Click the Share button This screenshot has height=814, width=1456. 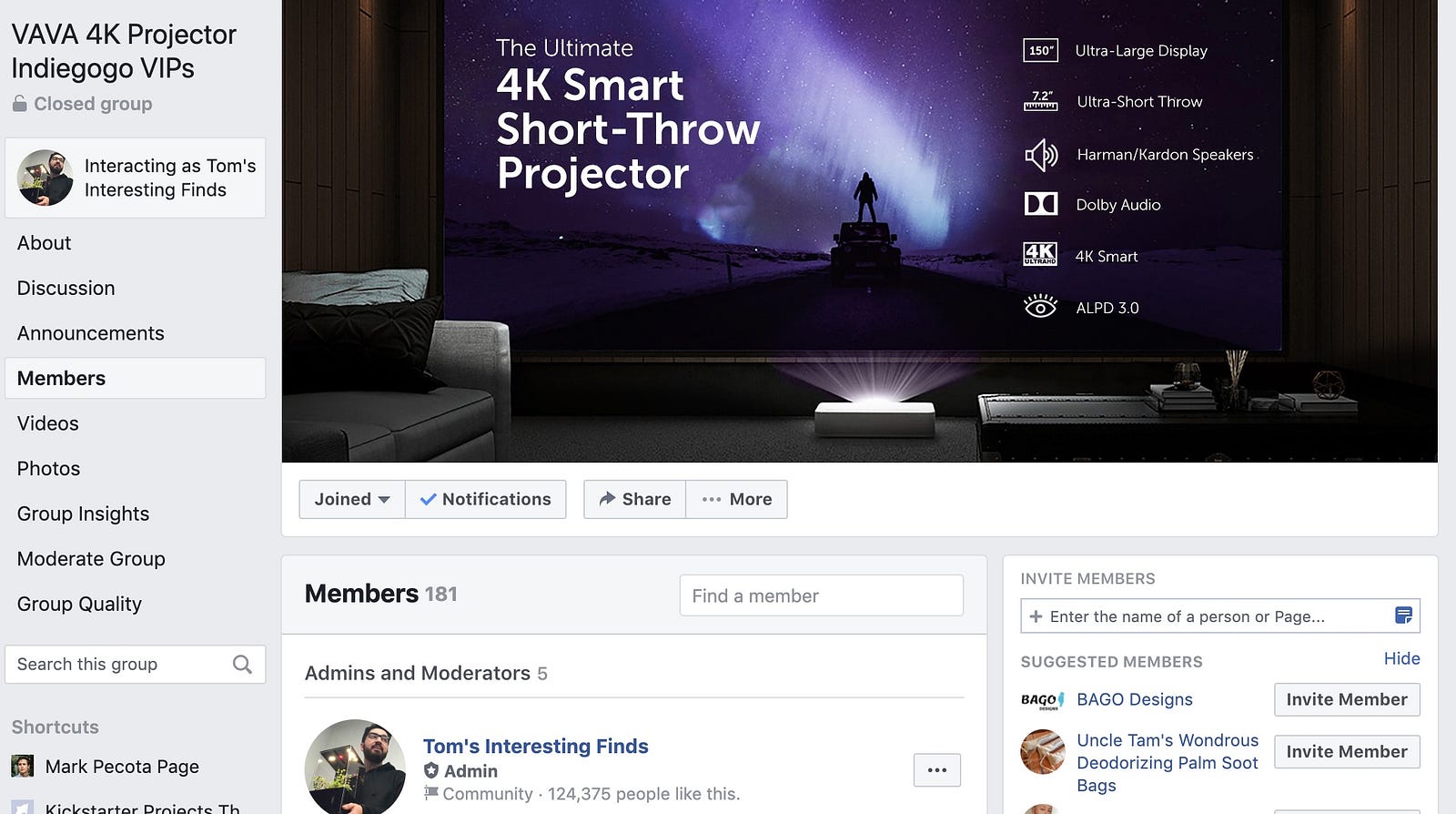click(x=634, y=499)
